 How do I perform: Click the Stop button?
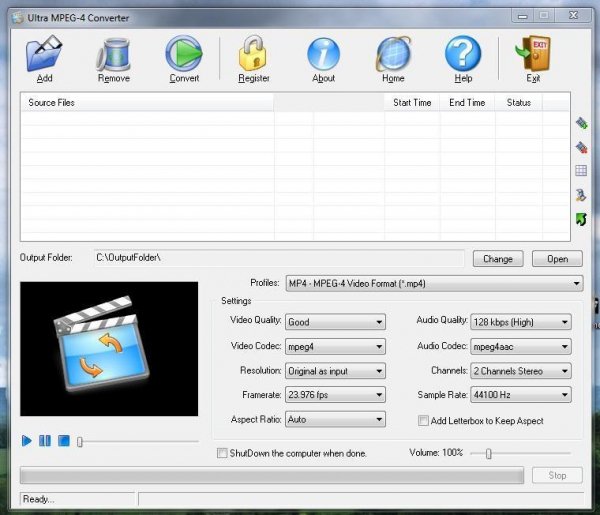[x=557, y=475]
